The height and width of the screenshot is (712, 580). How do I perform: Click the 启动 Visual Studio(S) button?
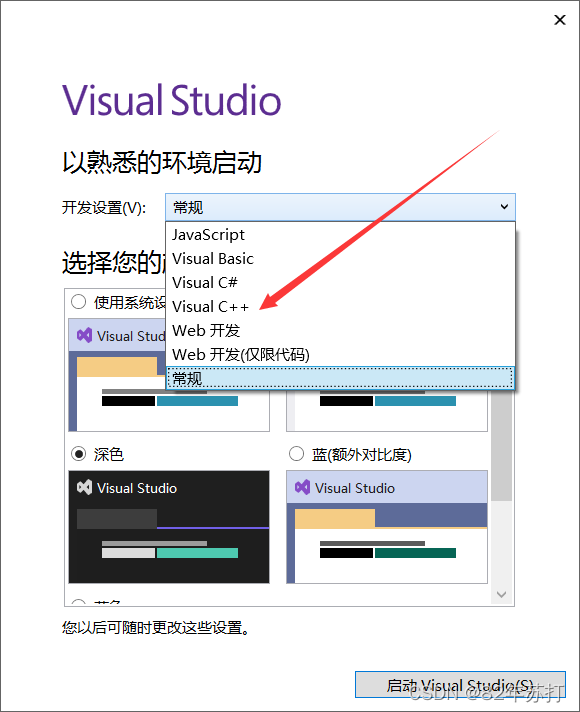[460, 685]
